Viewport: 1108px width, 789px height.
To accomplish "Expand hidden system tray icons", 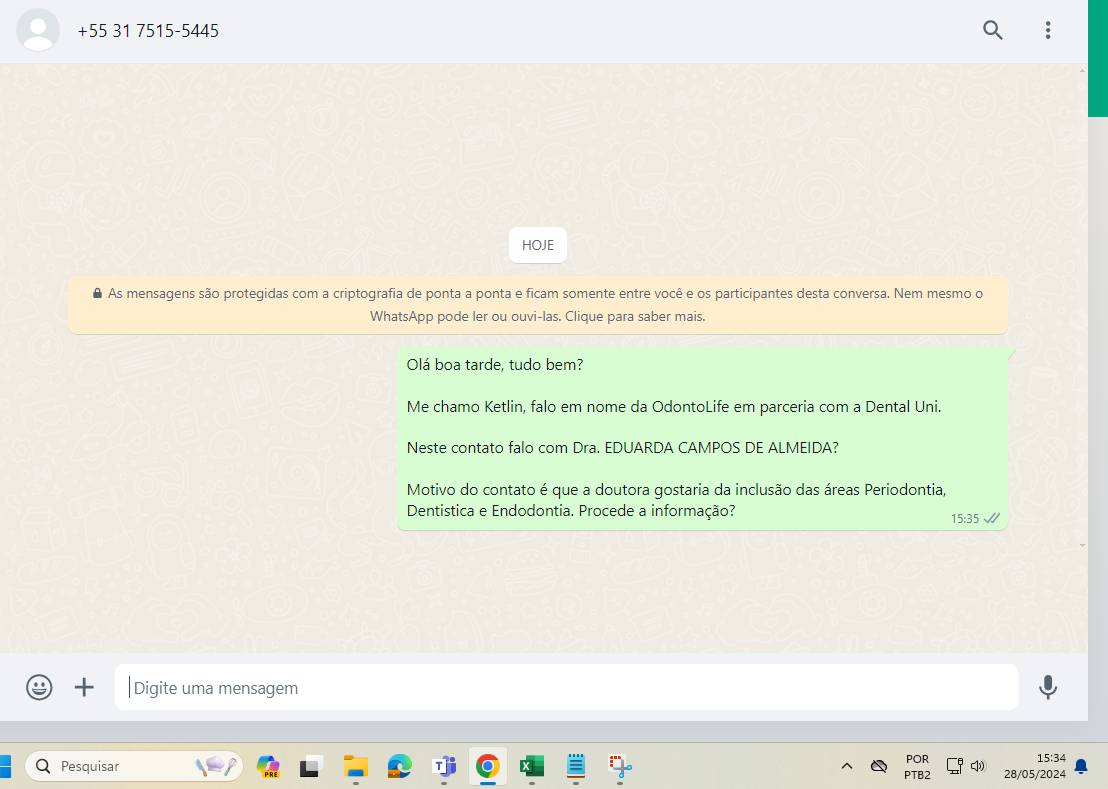I will (847, 766).
